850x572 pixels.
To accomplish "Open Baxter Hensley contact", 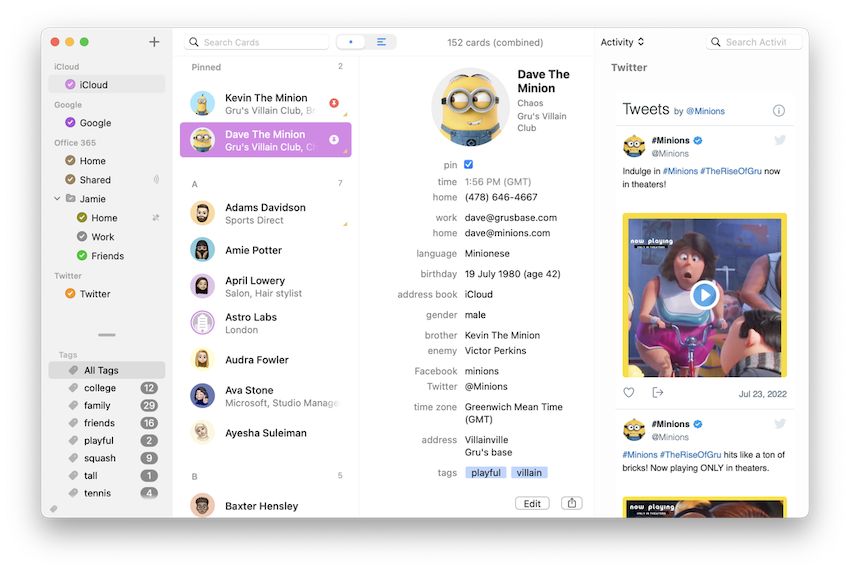I will point(266,506).
